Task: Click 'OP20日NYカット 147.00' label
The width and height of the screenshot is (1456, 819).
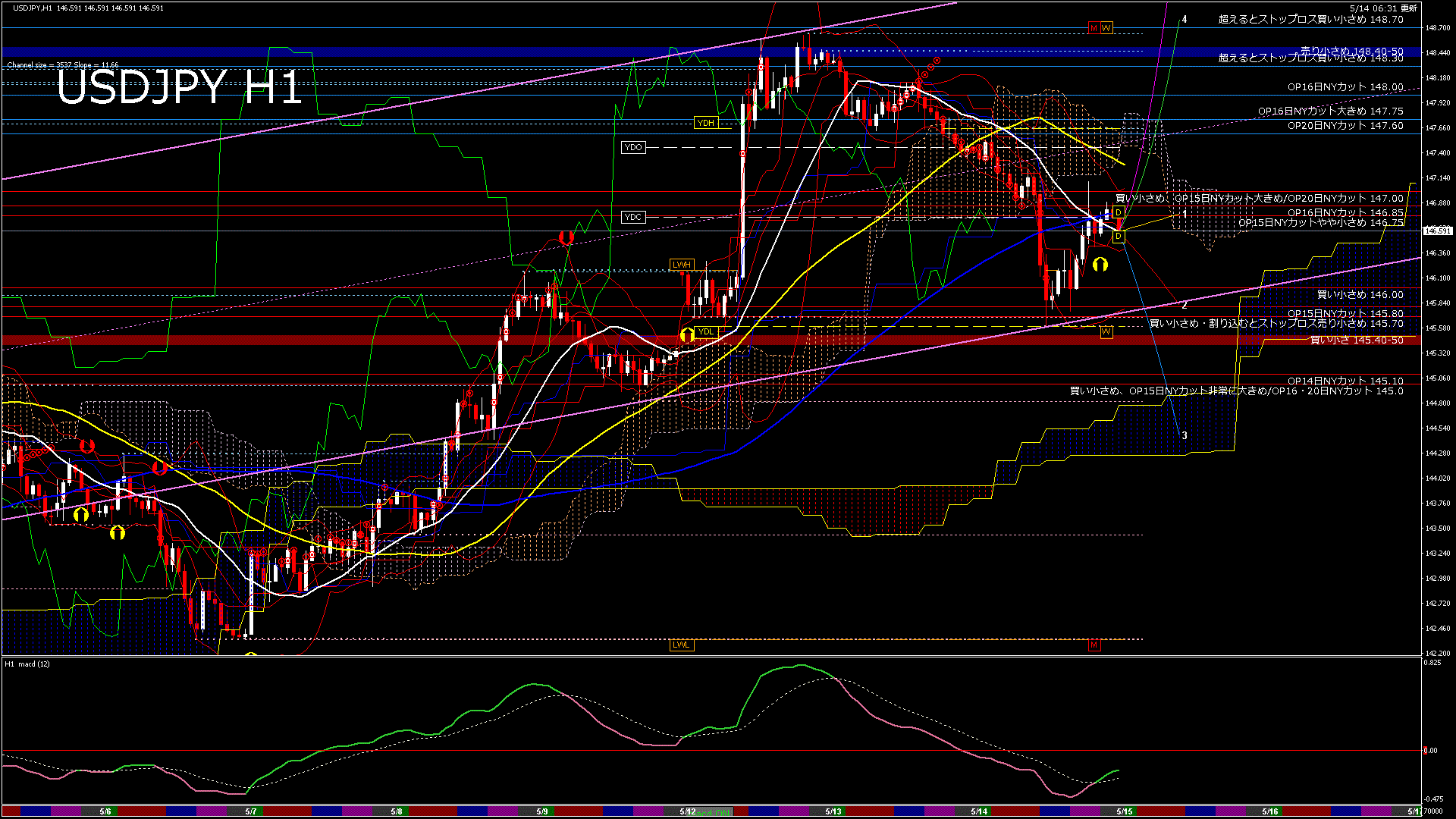Action: [x=1346, y=199]
